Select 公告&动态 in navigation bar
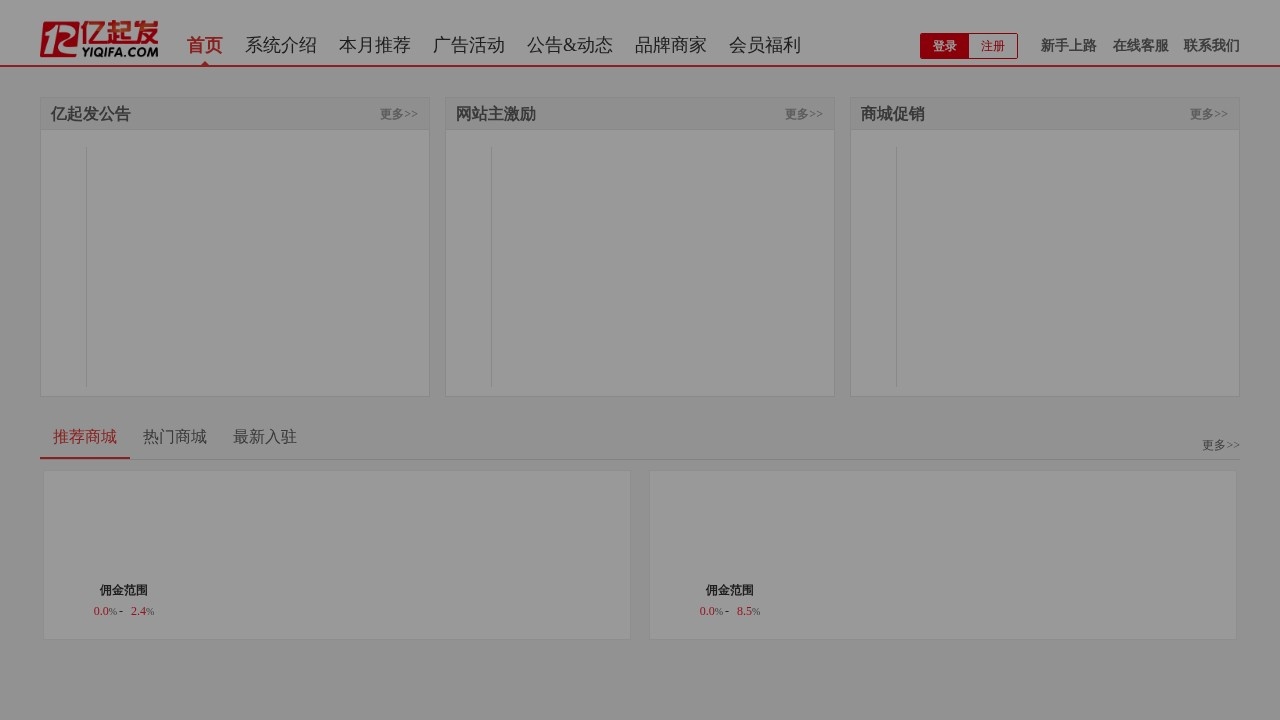Image resolution: width=1280 pixels, height=720 pixels. click(x=569, y=45)
